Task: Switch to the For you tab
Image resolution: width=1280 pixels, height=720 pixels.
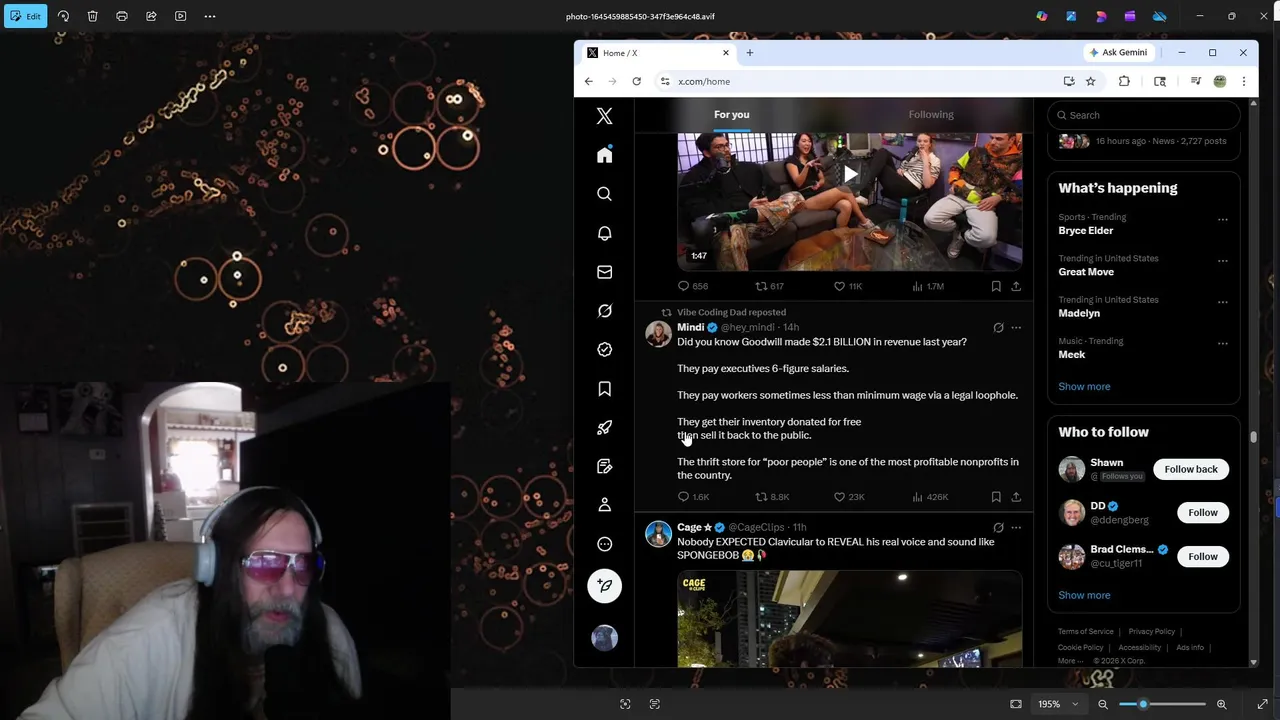Action: [731, 115]
